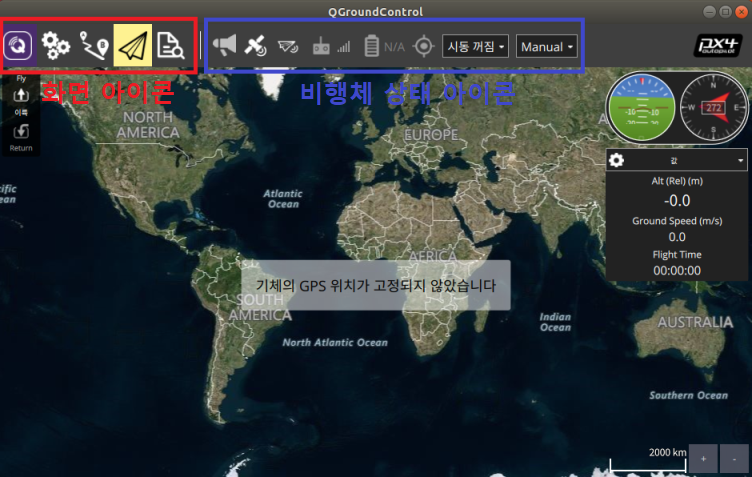This screenshot has width=752, height=477.
Task: Check GPS satellite status icon
Action: (256, 46)
